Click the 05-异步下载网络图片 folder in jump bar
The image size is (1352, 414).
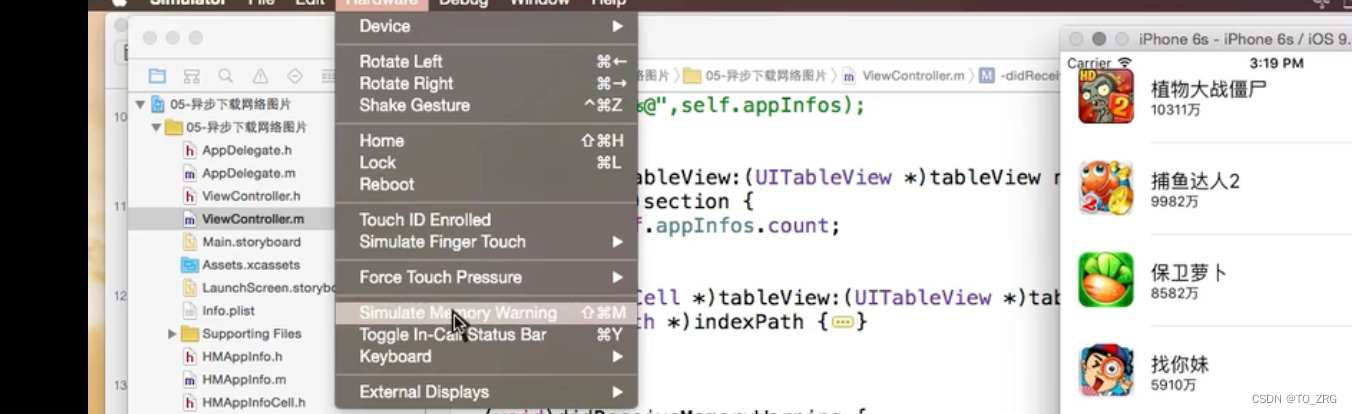click(757, 75)
